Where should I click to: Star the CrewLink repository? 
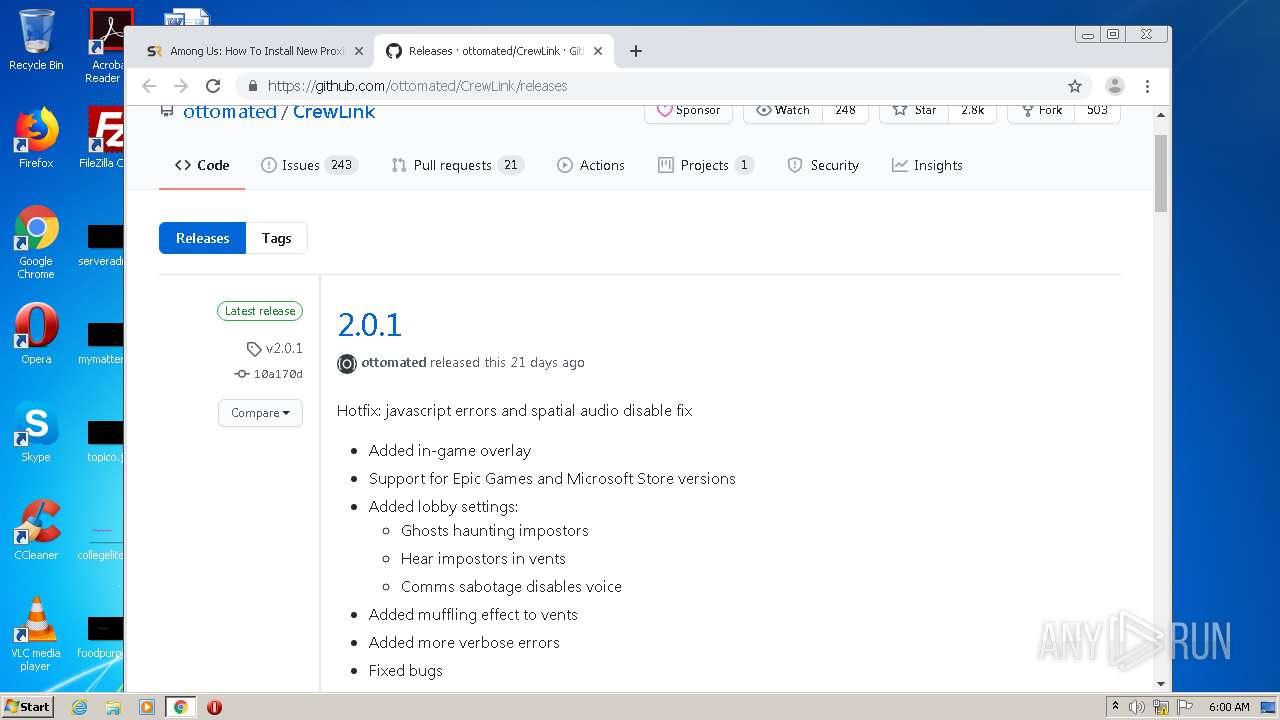[914, 110]
